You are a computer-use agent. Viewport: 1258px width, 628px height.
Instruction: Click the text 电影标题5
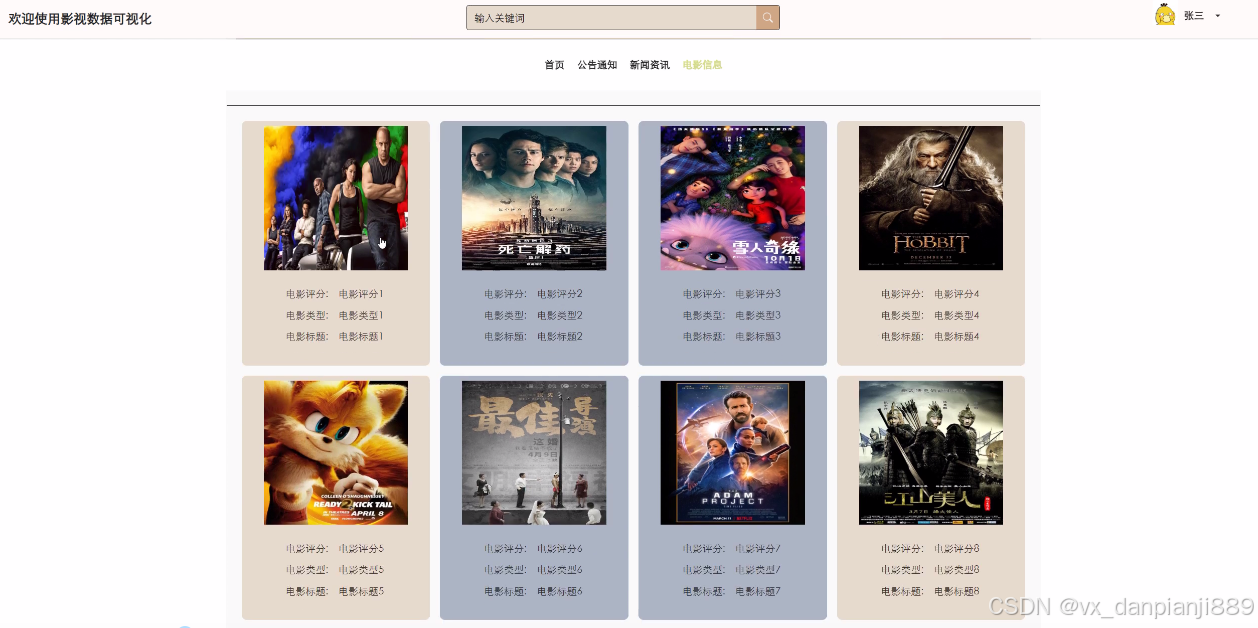click(x=361, y=592)
